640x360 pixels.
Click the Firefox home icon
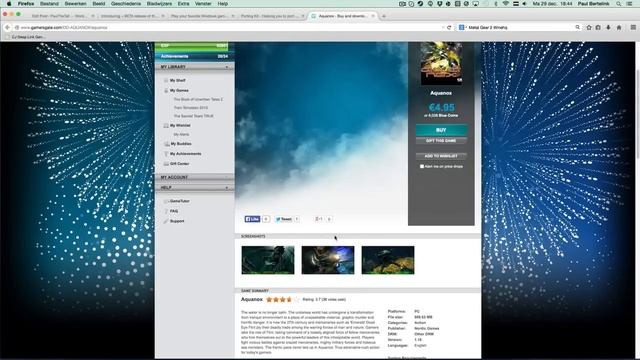(x=619, y=27)
